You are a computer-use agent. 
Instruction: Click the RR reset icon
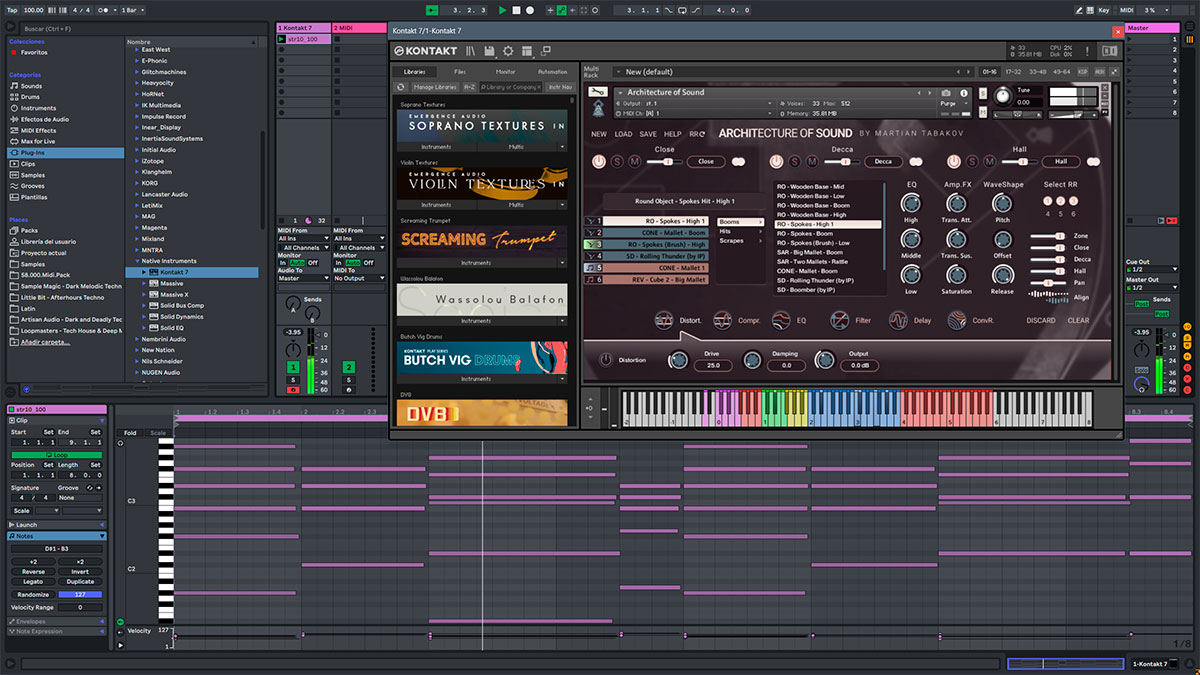697,134
